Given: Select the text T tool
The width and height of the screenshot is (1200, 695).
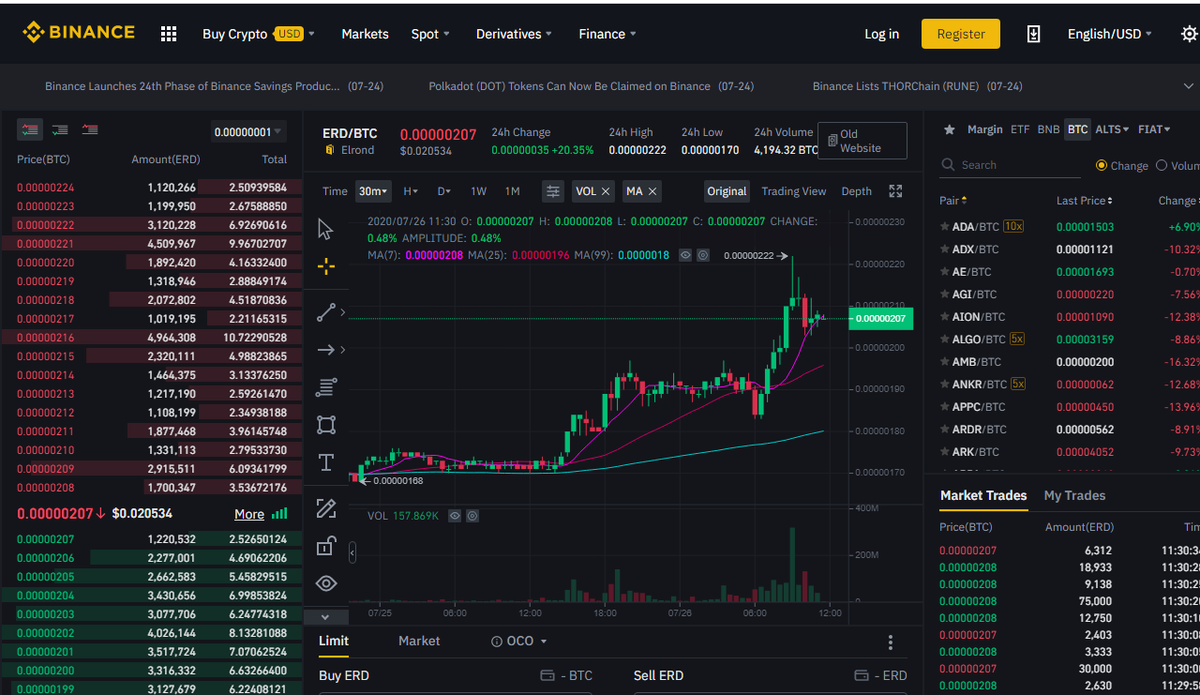Looking at the screenshot, I should 326,462.
